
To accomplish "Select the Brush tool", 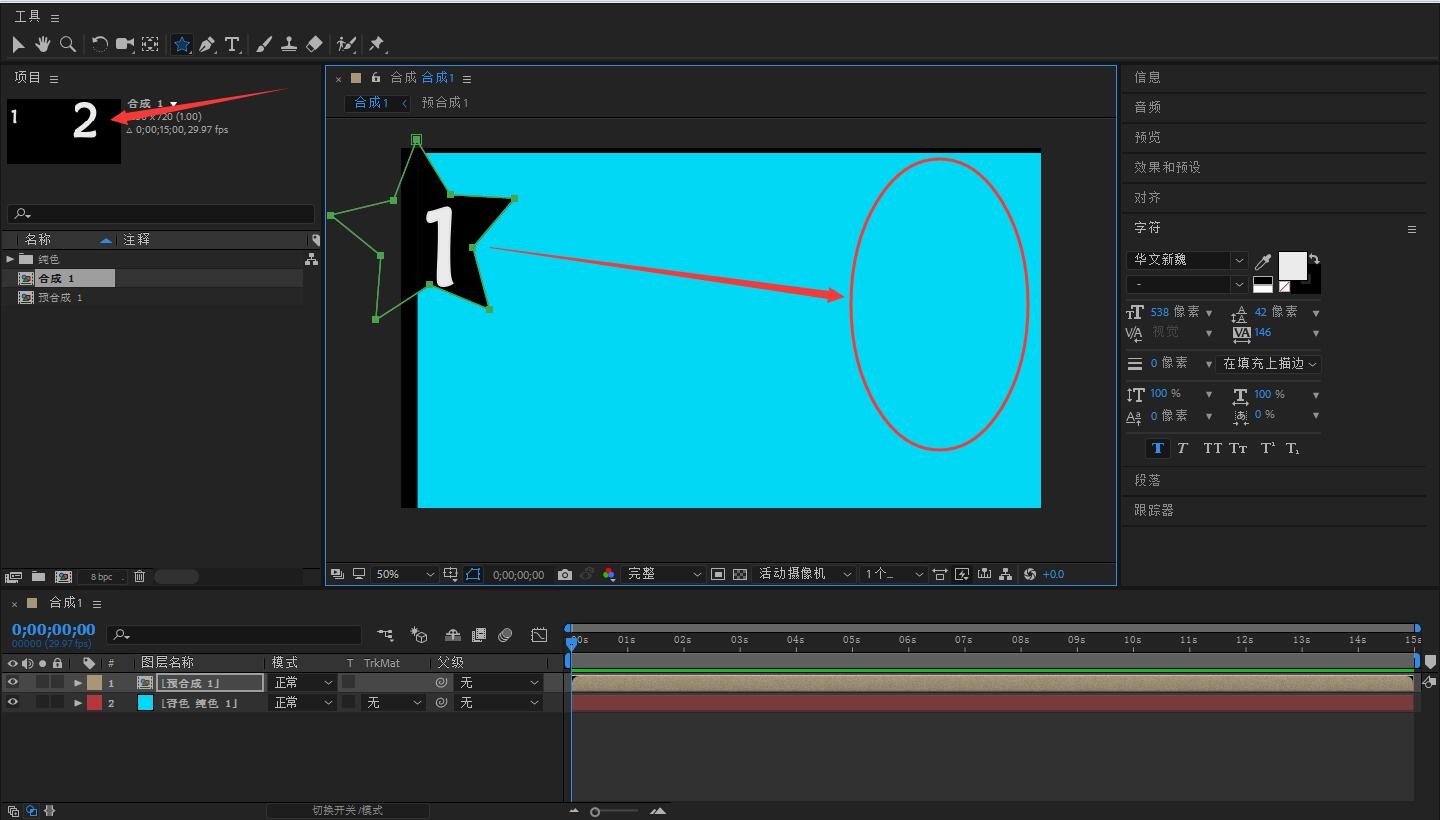I will pyautogui.click(x=264, y=44).
